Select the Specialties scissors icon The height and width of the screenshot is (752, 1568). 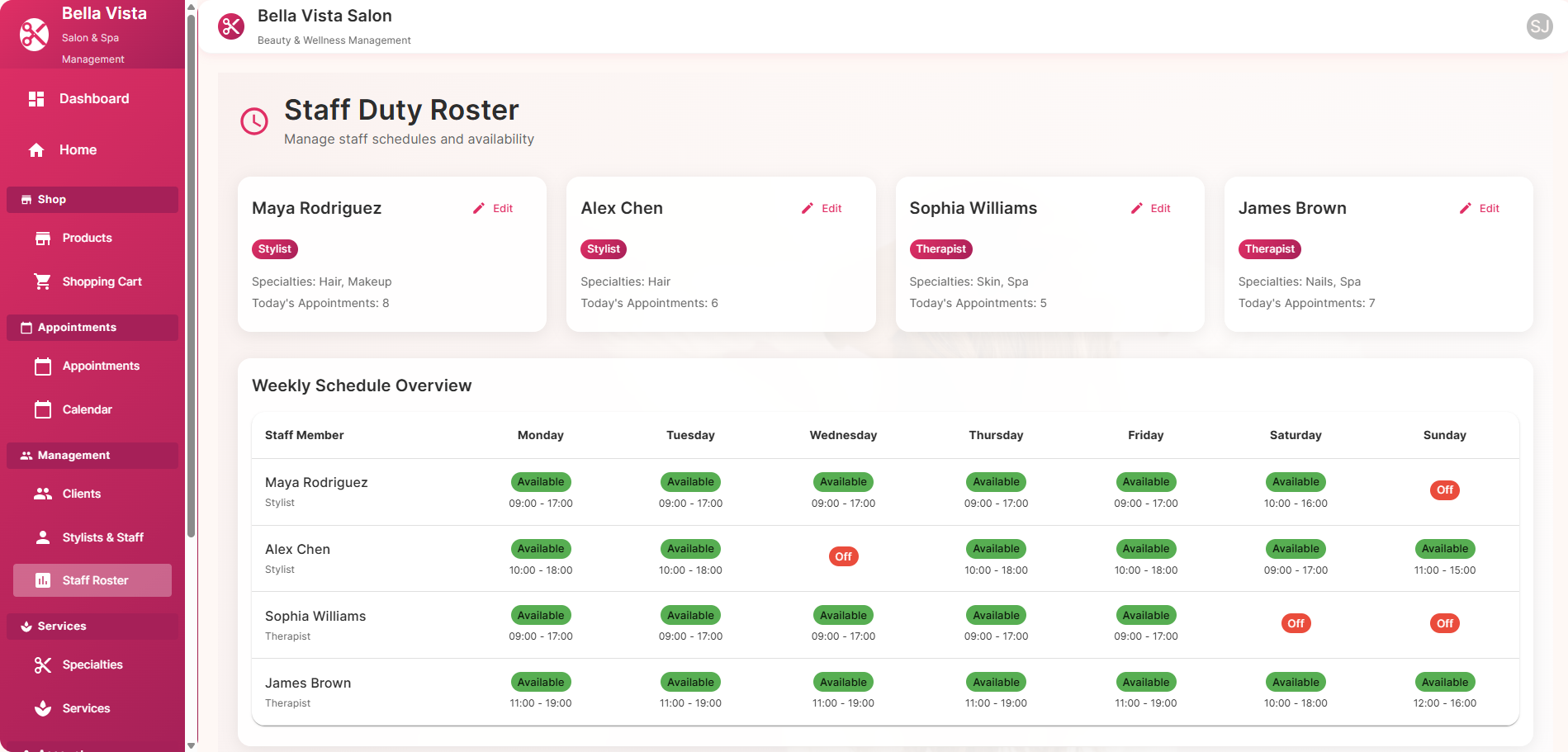coord(42,665)
